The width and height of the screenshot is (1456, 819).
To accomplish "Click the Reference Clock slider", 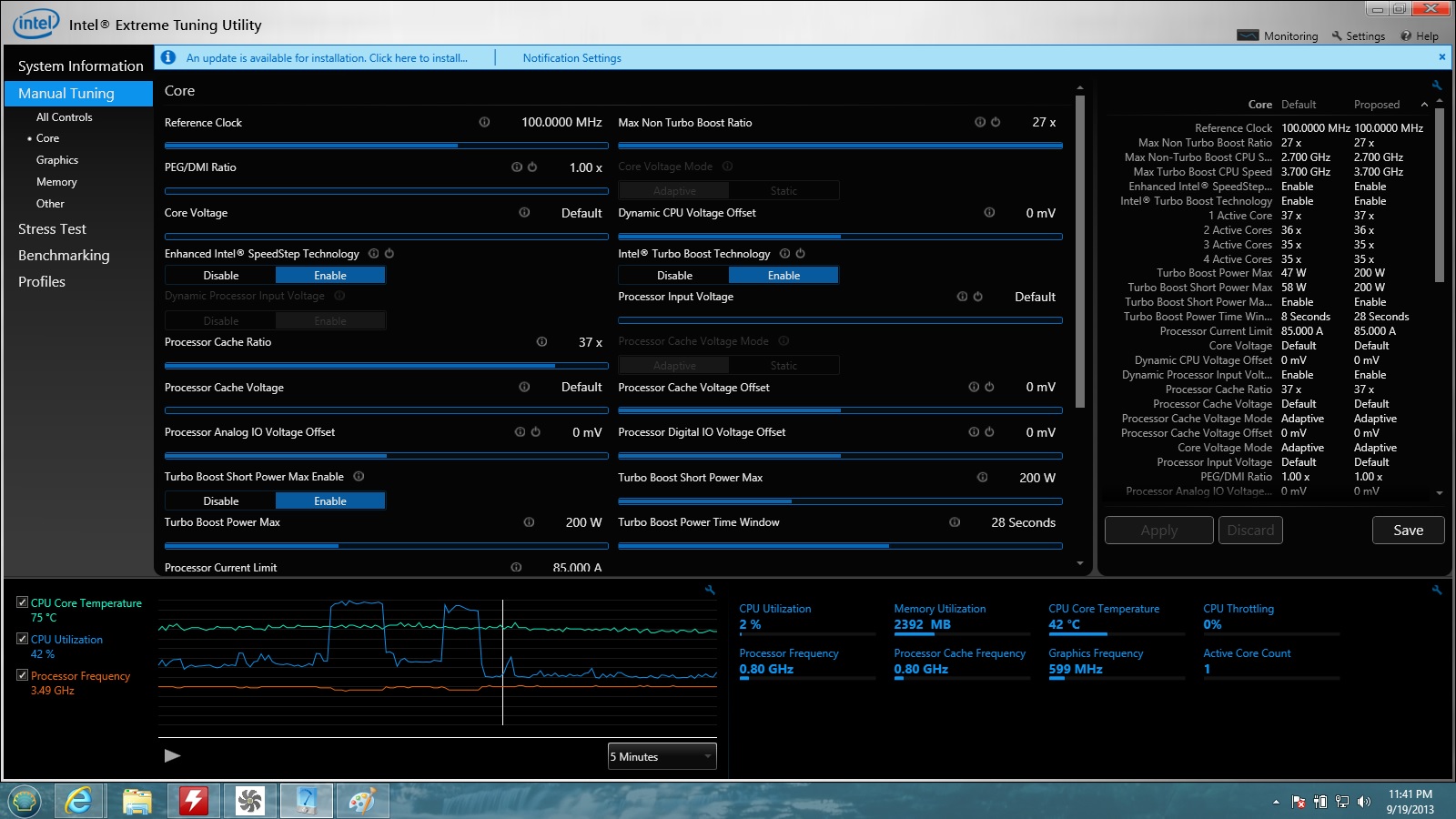I will pos(386,146).
